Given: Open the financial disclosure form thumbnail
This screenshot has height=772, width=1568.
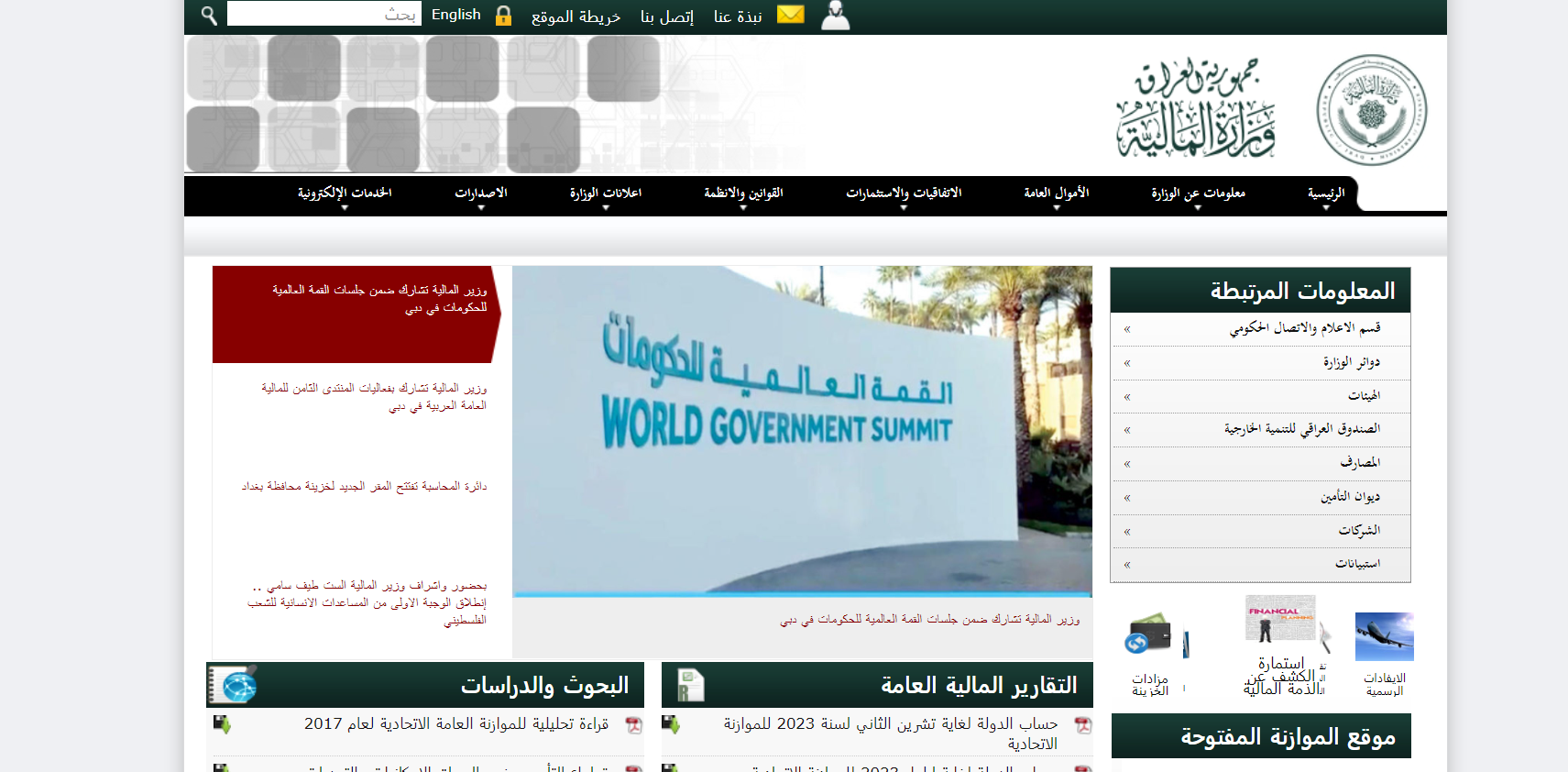Looking at the screenshot, I should (1280, 619).
